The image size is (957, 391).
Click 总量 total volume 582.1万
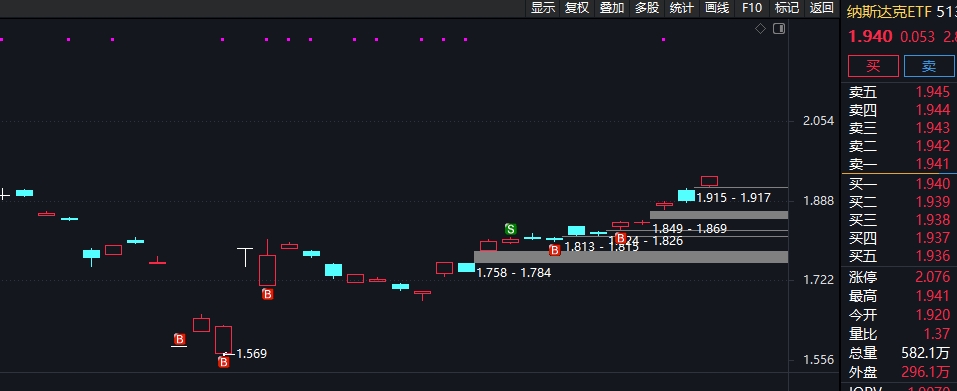pos(926,353)
